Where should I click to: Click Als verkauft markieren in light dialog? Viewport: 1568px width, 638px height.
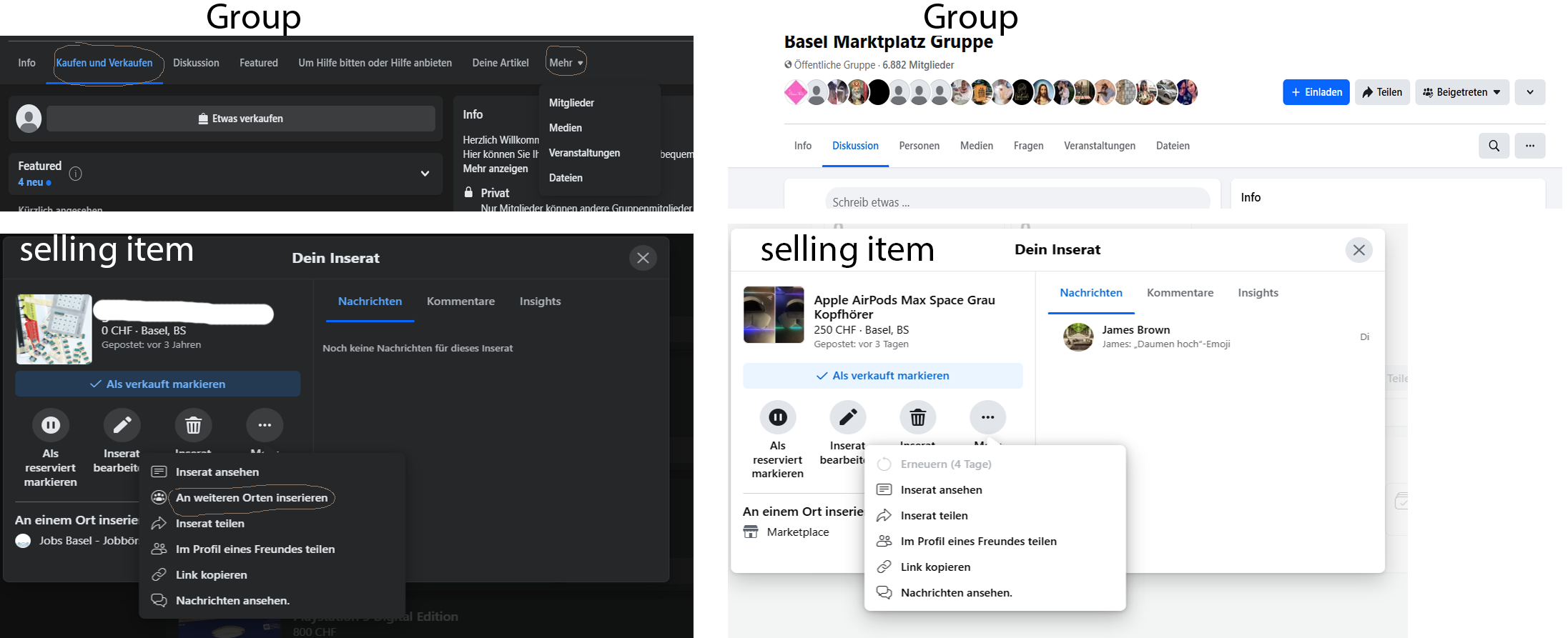point(883,376)
